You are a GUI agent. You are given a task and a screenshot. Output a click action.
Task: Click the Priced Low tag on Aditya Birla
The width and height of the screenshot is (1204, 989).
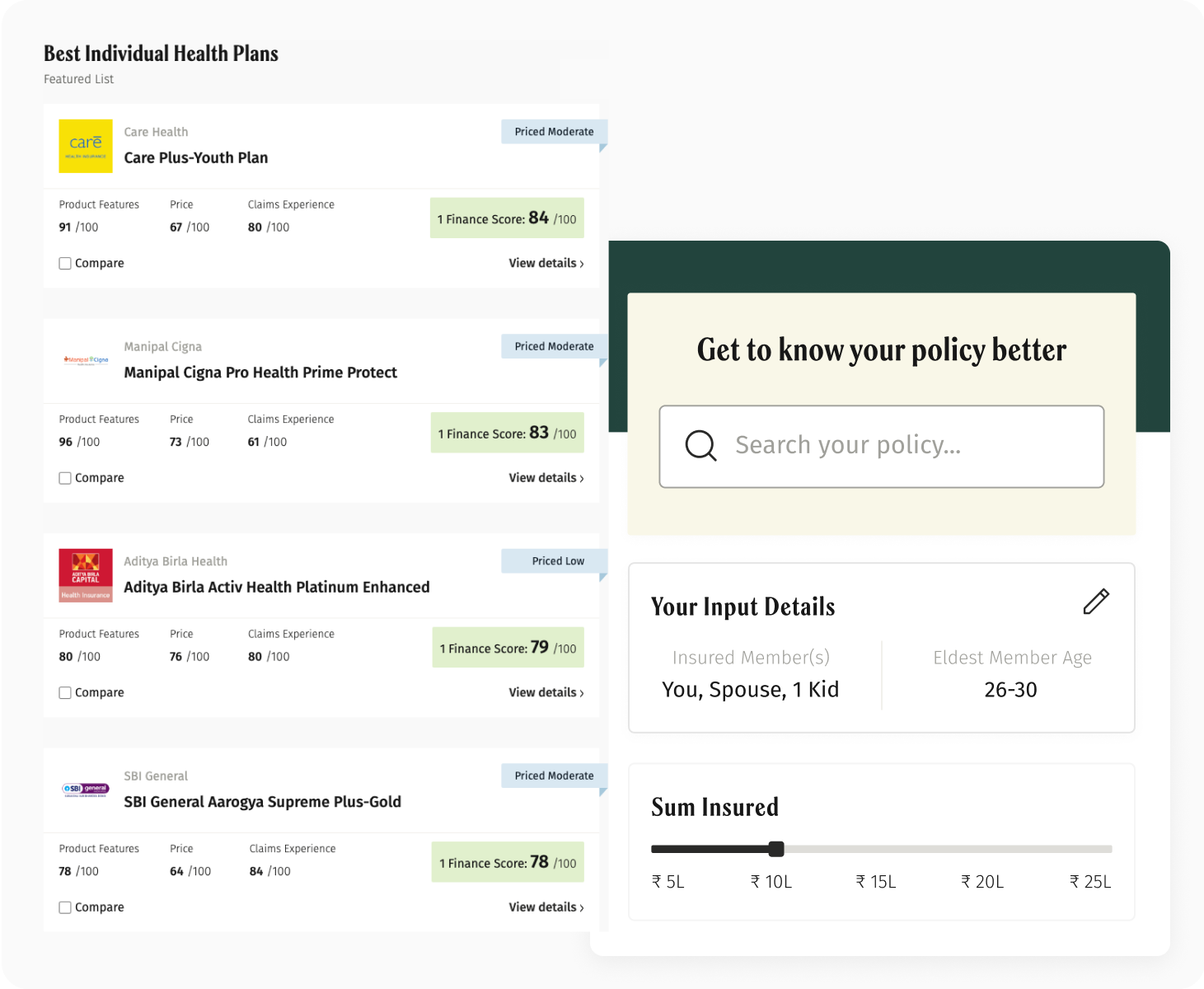coord(557,561)
